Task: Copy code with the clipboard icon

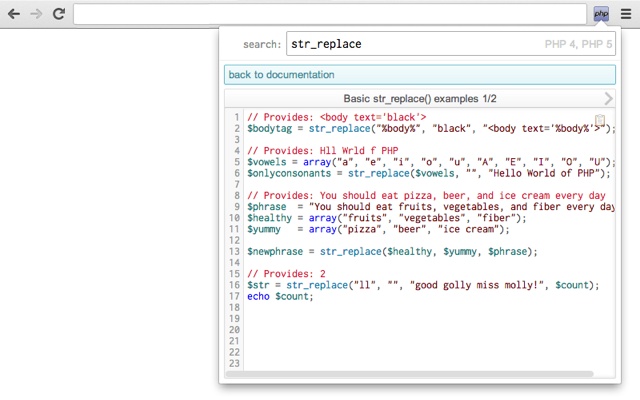Action: coord(600,120)
